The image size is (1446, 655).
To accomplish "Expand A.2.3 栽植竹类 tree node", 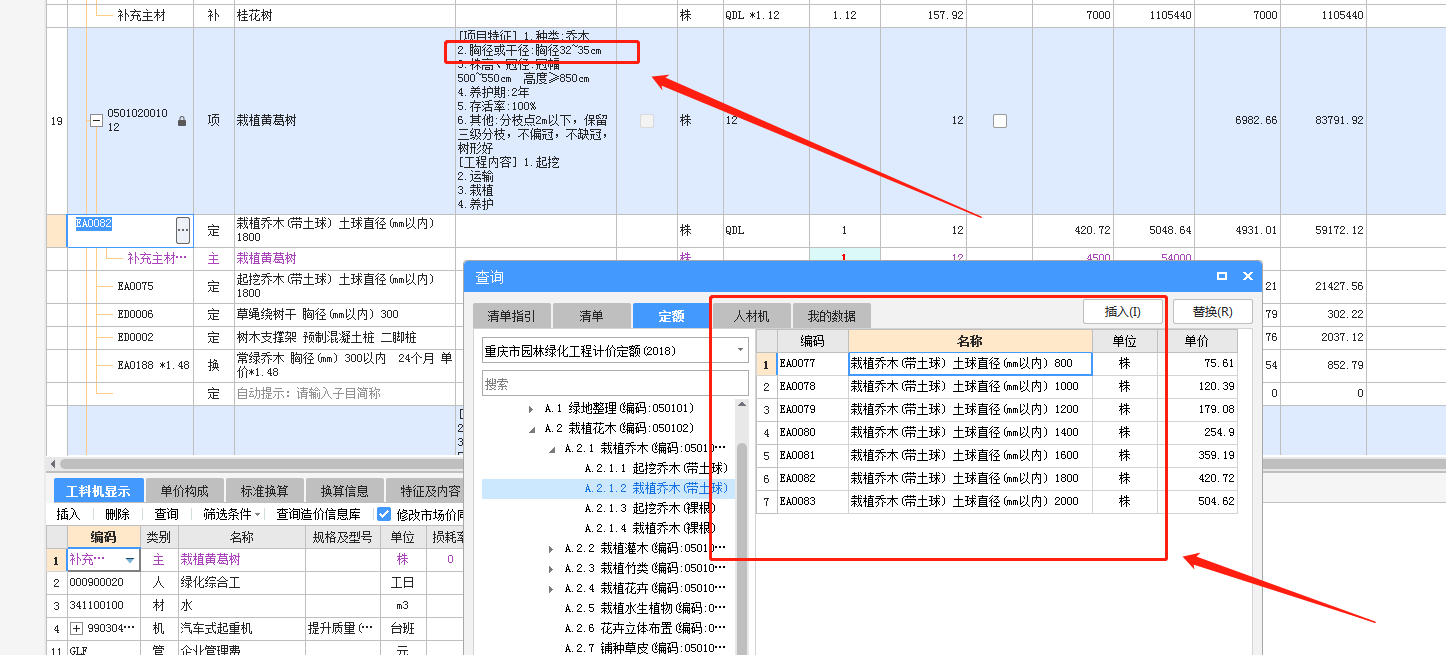I will pyautogui.click(x=551, y=569).
